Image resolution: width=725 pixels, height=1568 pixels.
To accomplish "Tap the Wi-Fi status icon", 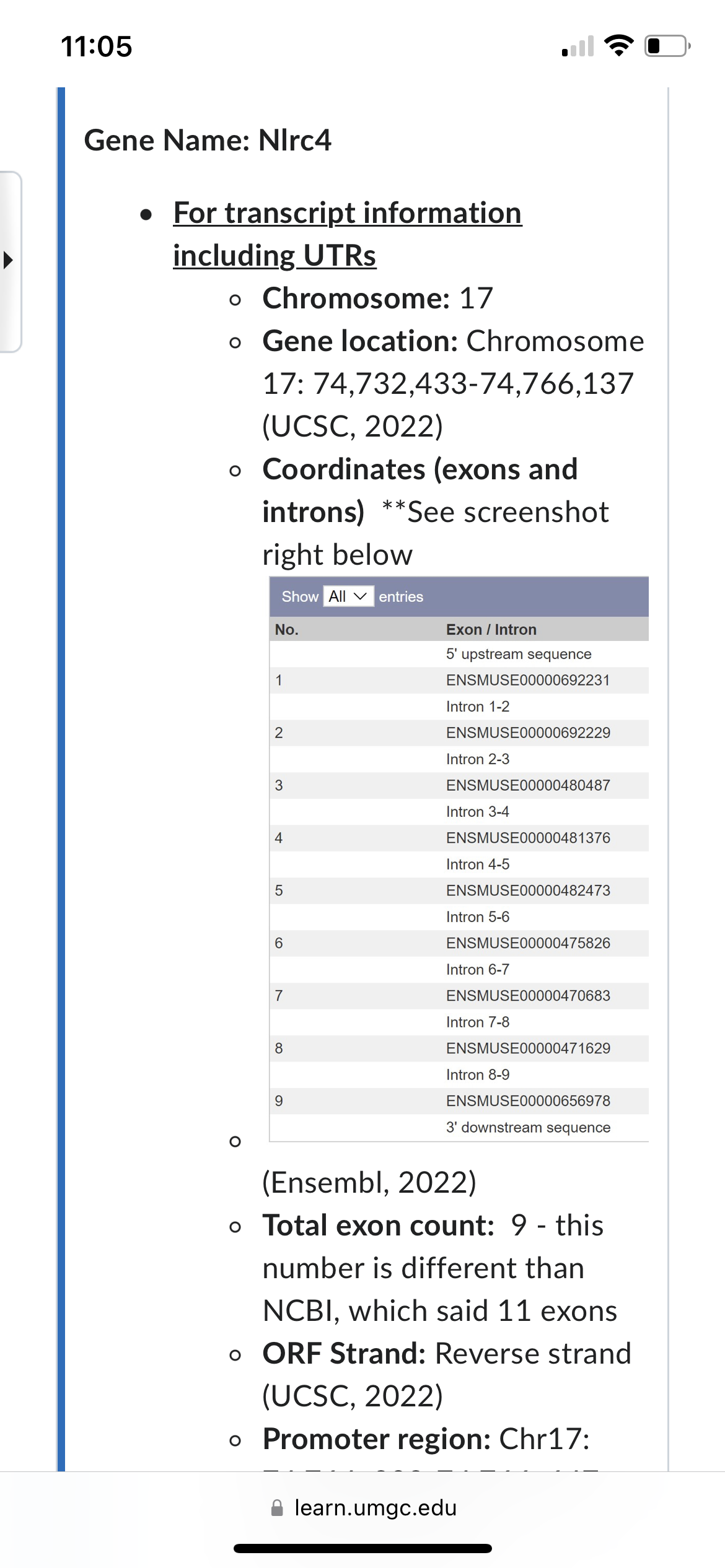I will coord(618,46).
